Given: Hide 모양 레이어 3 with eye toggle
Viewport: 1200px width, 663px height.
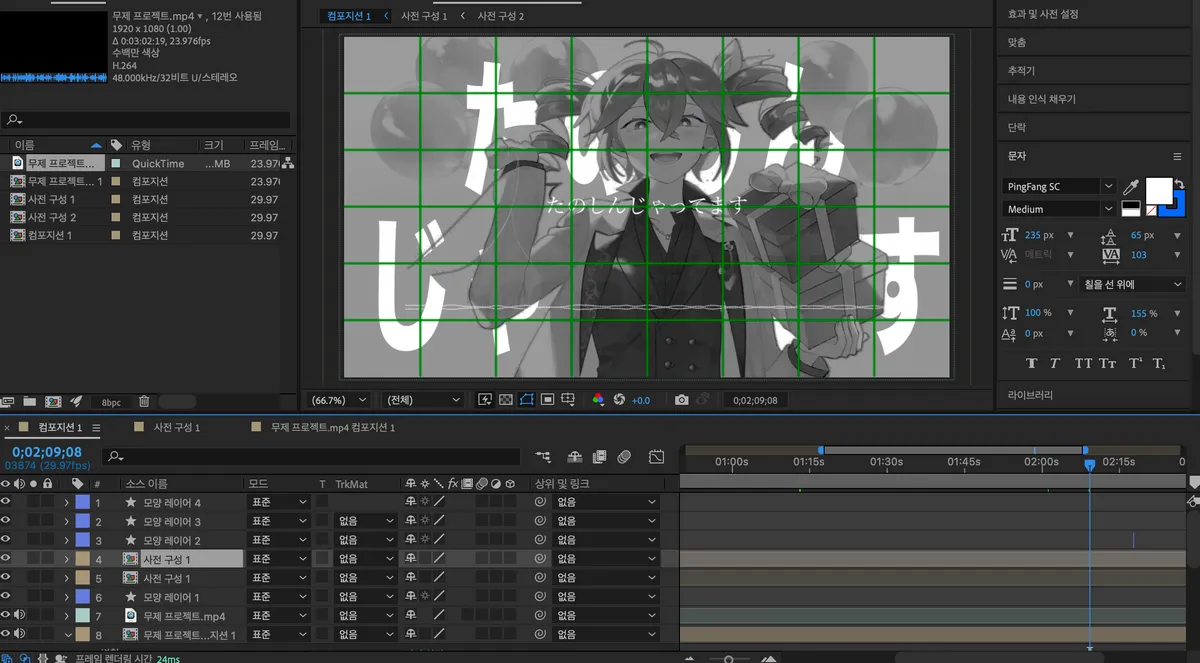Looking at the screenshot, I should [6, 522].
